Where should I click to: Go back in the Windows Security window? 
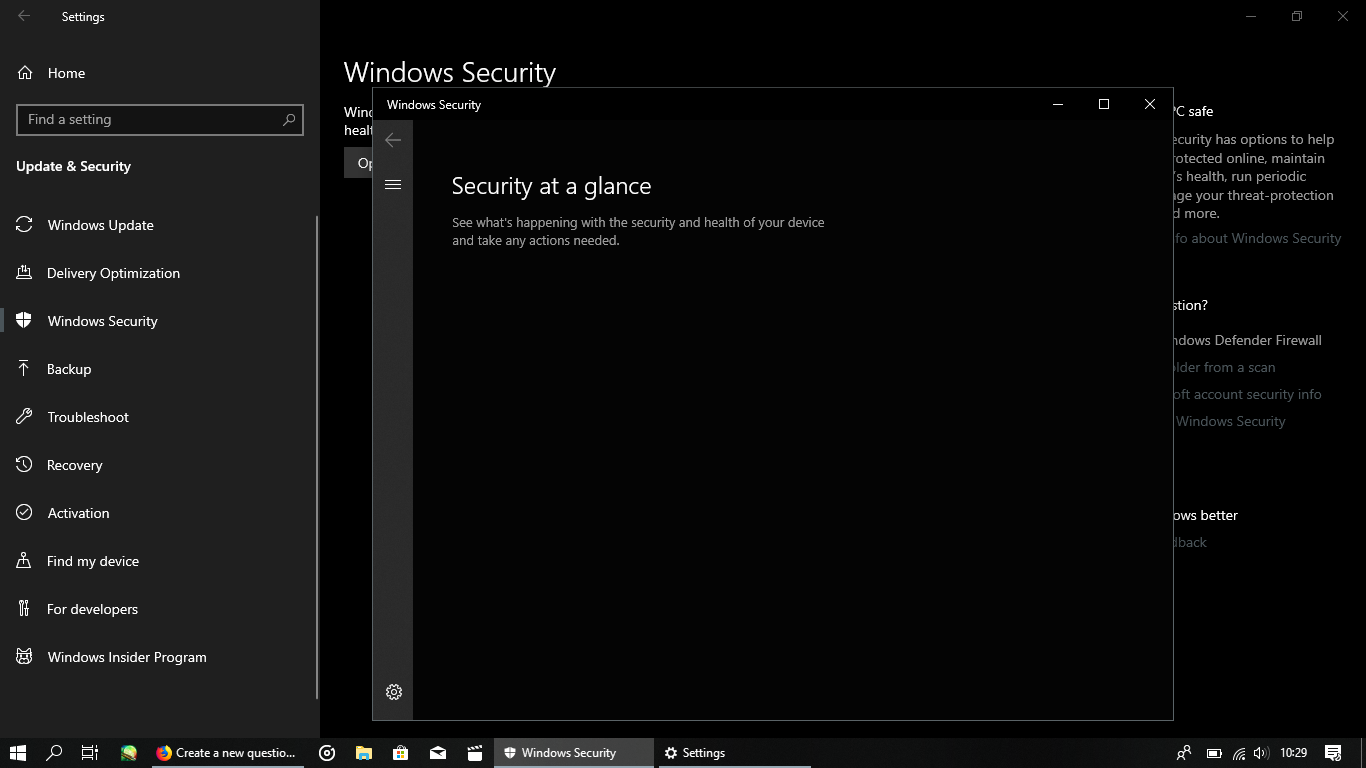tap(393, 140)
